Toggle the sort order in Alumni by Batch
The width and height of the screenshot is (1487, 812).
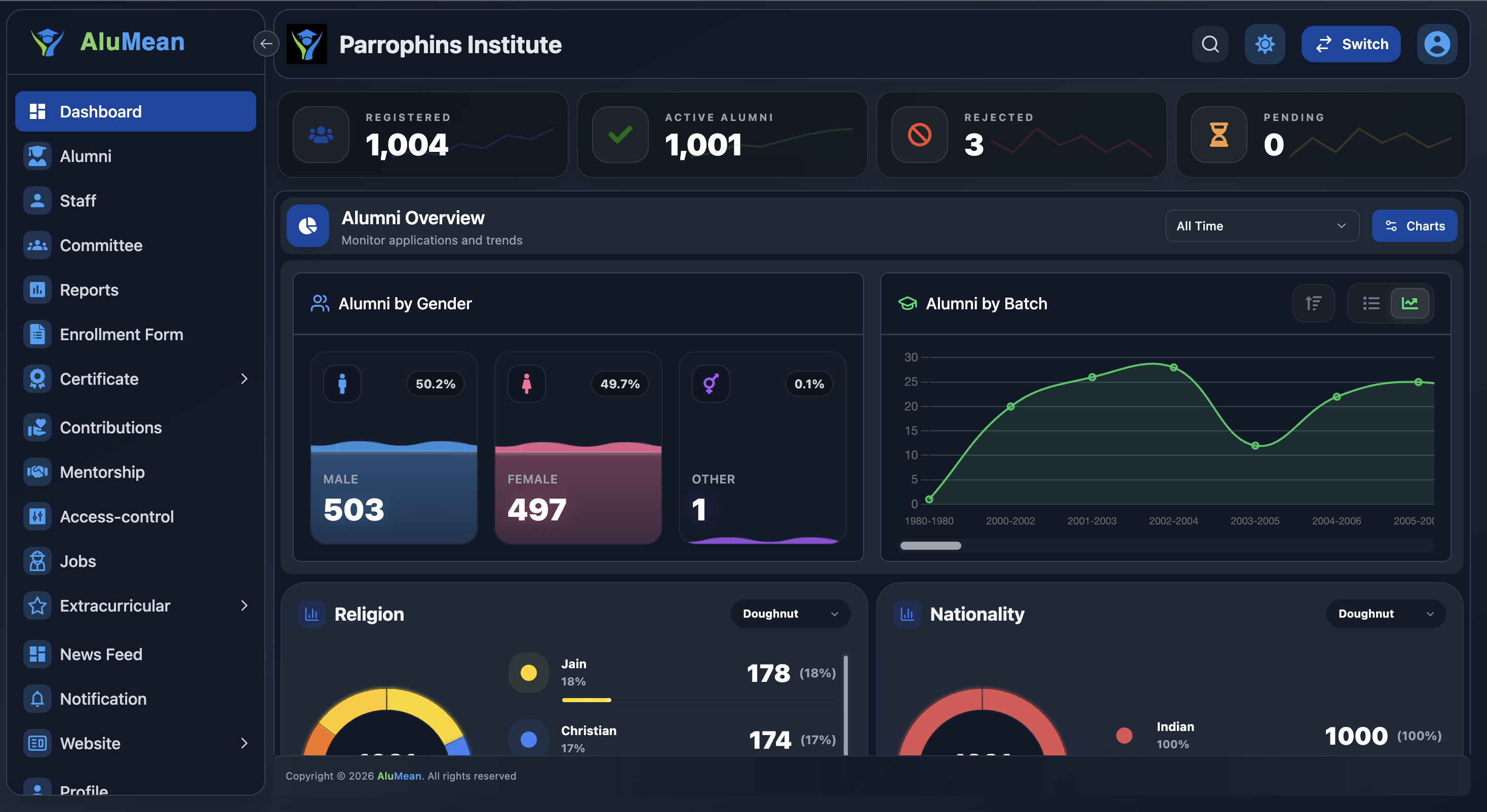coord(1313,303)
